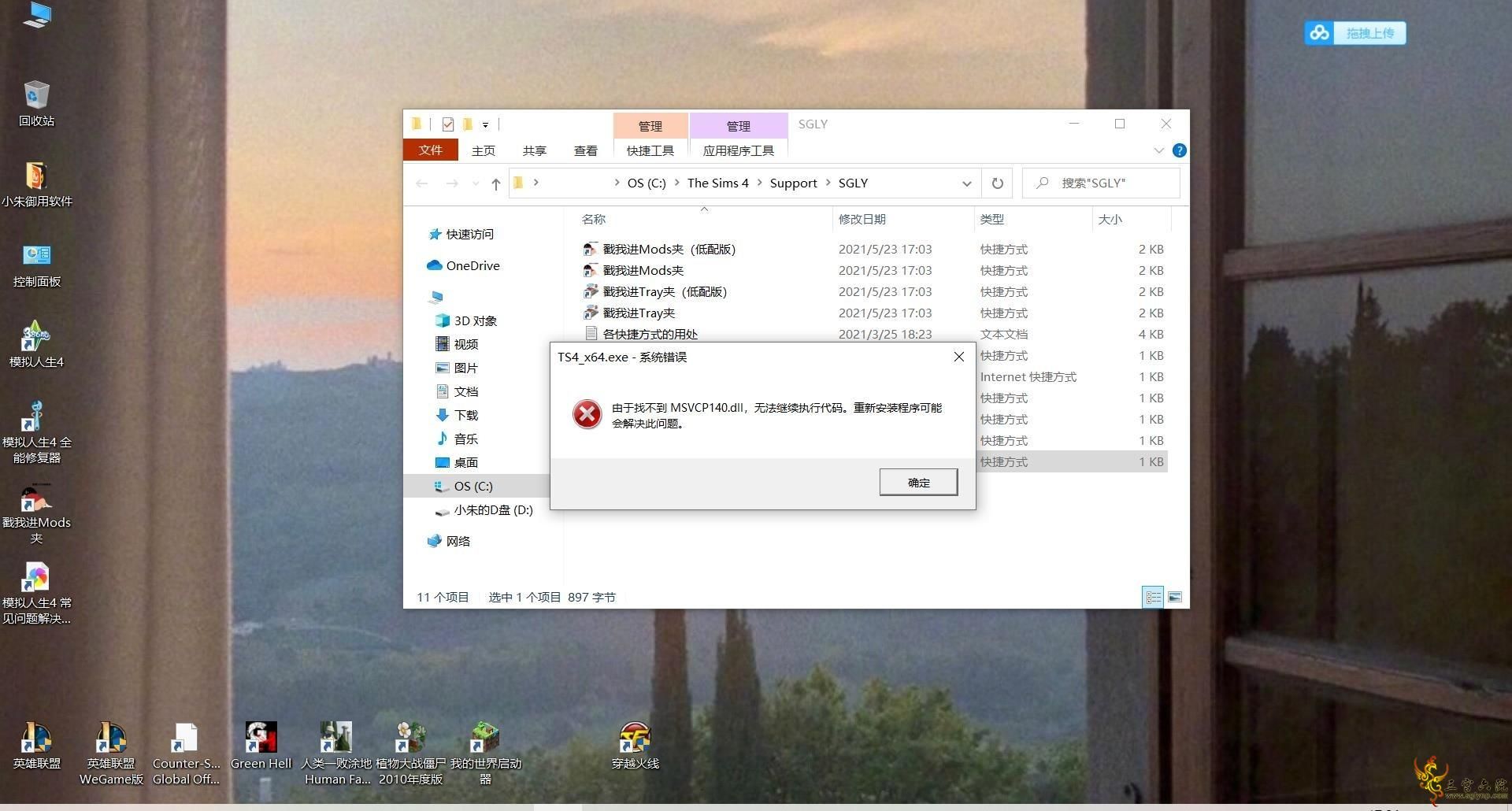Click the properties icon in quick access toolbar
Viewport: 1512px width, 811px height.
pyautogui.click(x=448, y=124)
